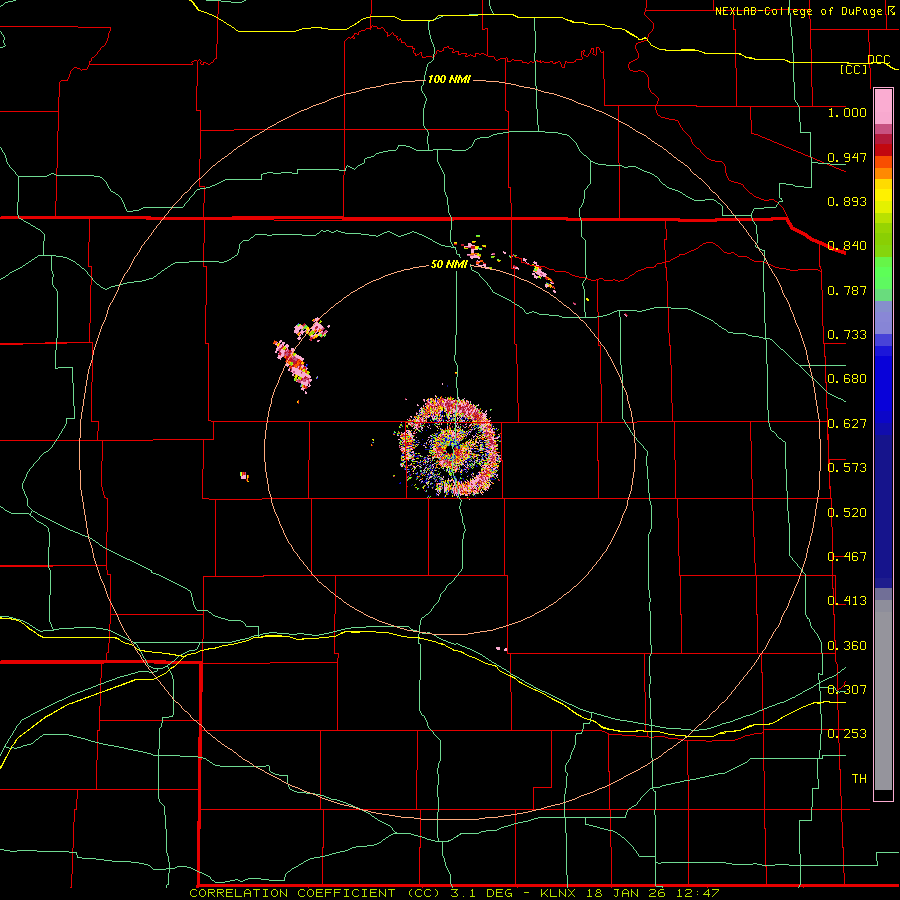The width and height of the screenshot is (900, 900).
Task: Select the 0.467 legend value
Action: click(x=847, y=557)
